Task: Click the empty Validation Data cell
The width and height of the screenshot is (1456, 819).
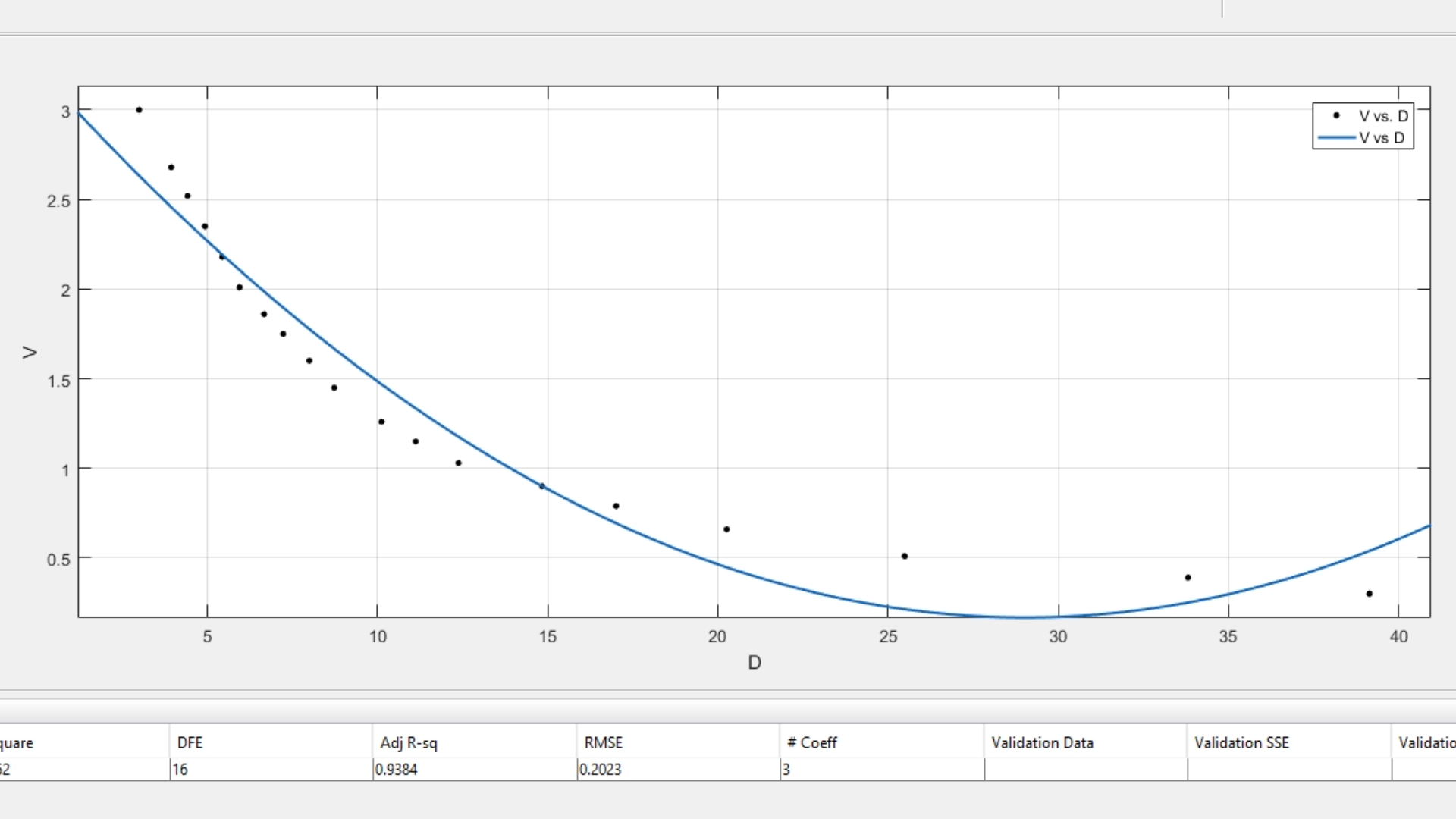Action: tap(1084, 769)
